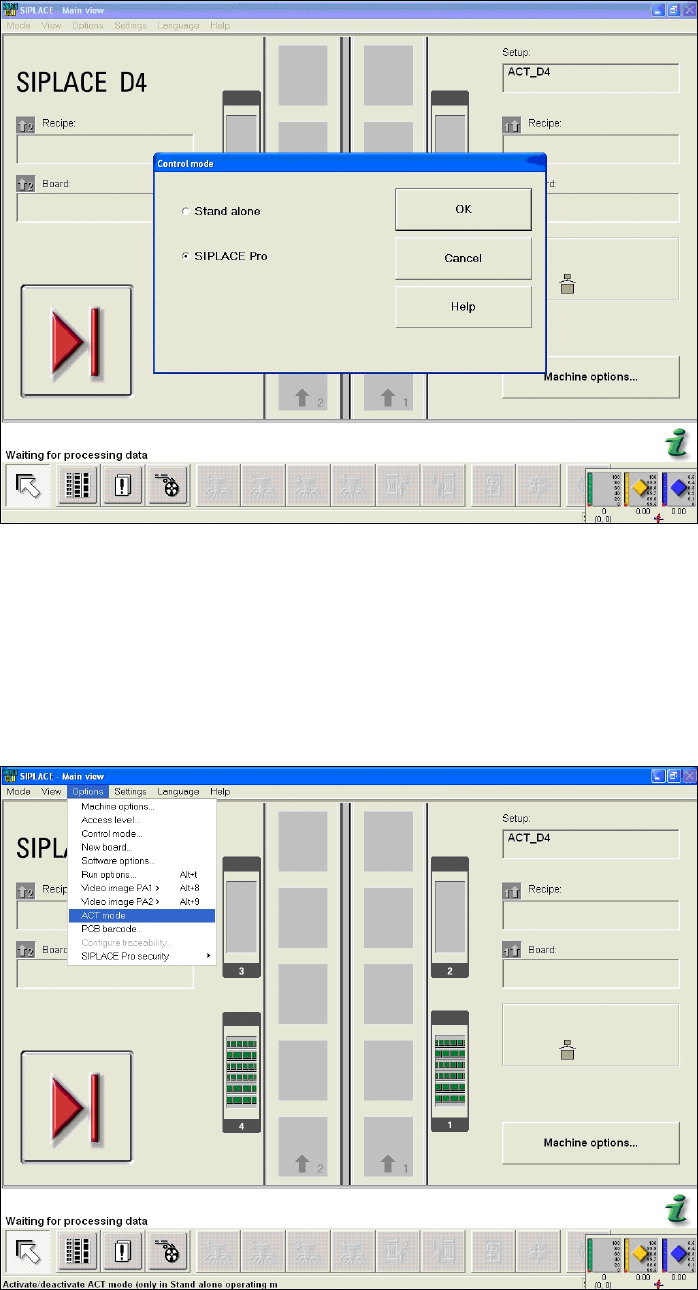Select pointer arrow tool in window with Options menu open
Viewport: 698px width, 1290px height.
[27, 1252]
